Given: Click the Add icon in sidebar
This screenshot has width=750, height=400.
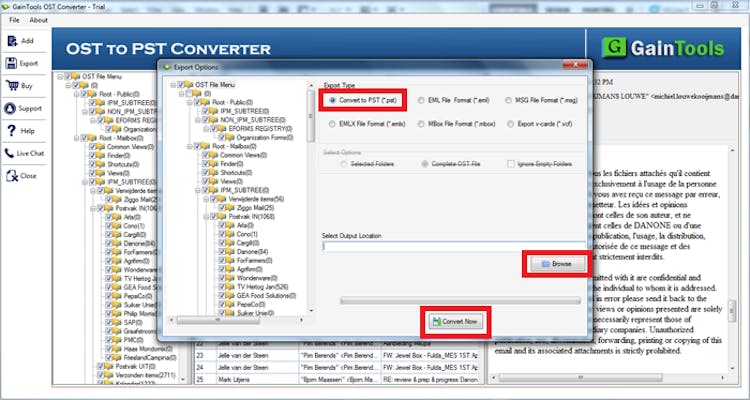Looking at the screenshot, I should 12,41.
